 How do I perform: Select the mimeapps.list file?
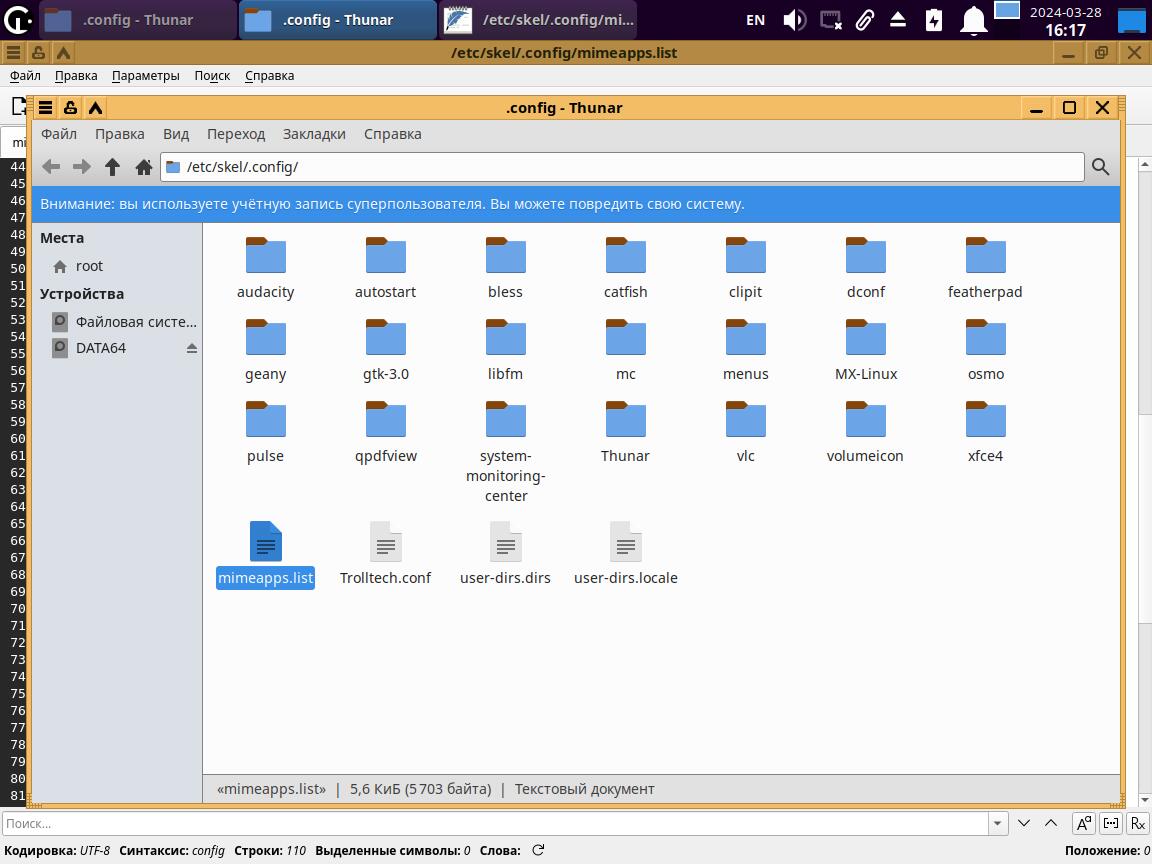point(265,555)
